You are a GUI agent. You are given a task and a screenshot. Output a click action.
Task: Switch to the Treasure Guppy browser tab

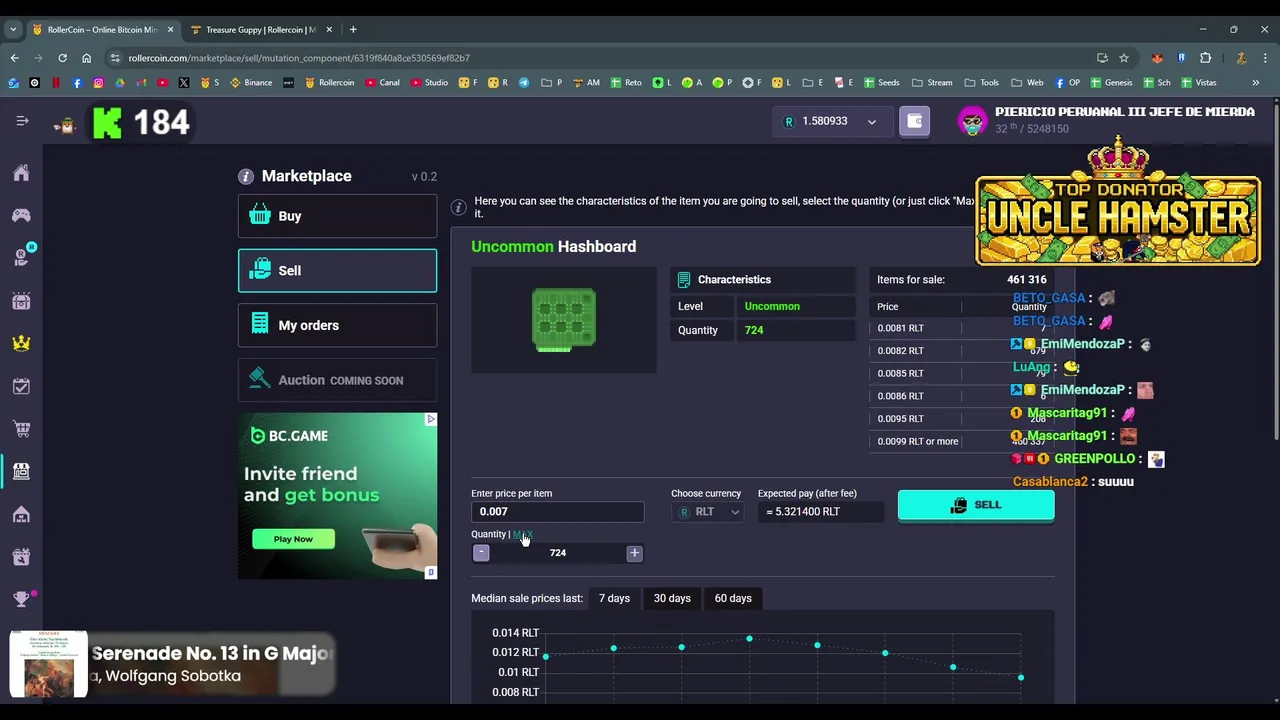click(x=262, y=30)
